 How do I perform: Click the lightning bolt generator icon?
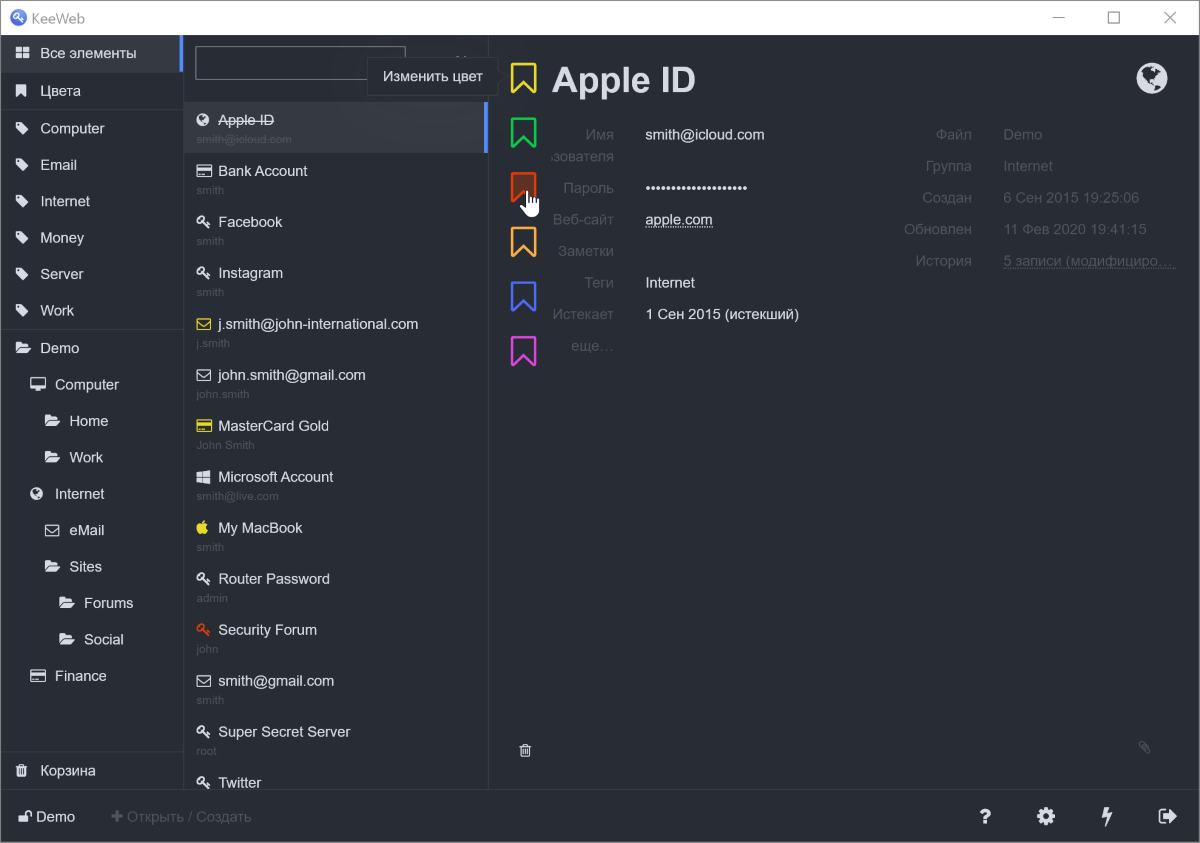click(x=1107, y=816)
